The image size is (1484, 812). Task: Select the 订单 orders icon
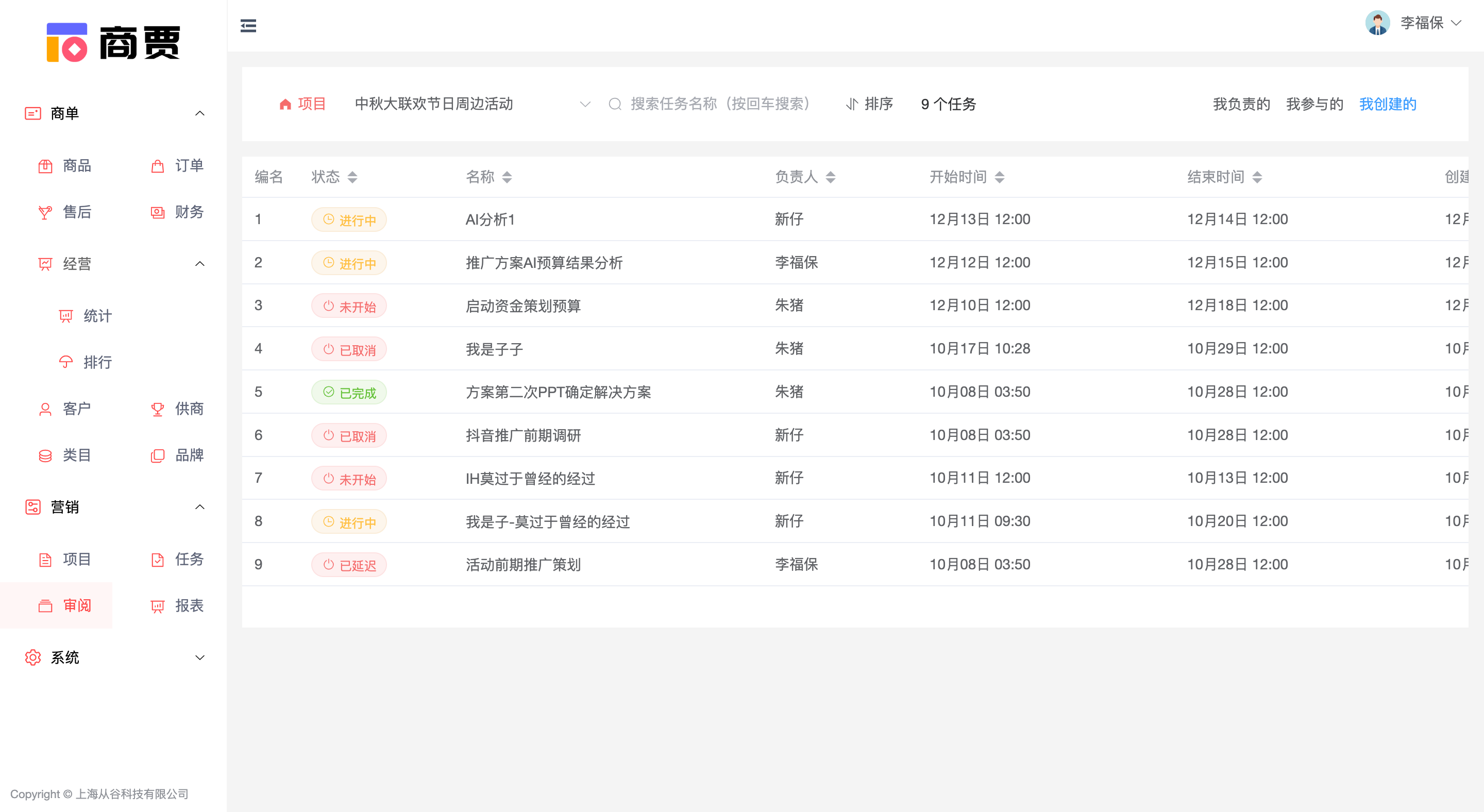(x=189, y=166)
